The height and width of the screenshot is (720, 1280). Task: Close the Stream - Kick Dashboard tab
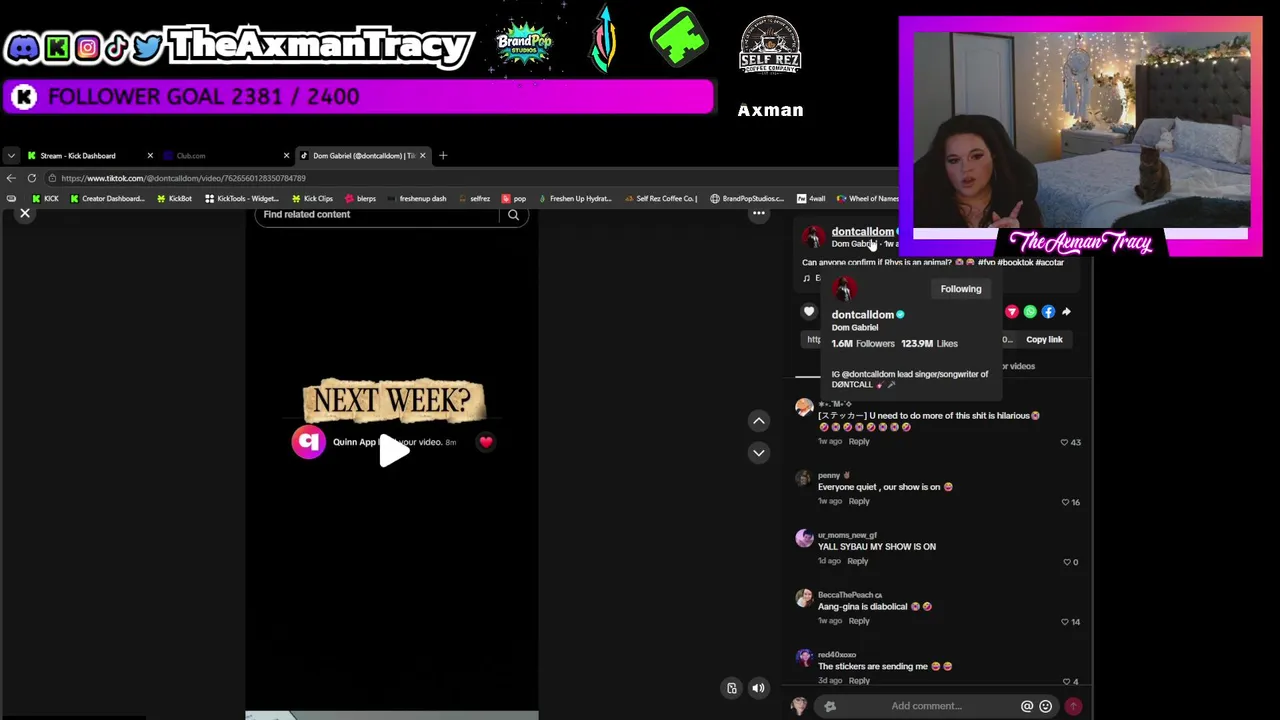[x=150, y=156]
